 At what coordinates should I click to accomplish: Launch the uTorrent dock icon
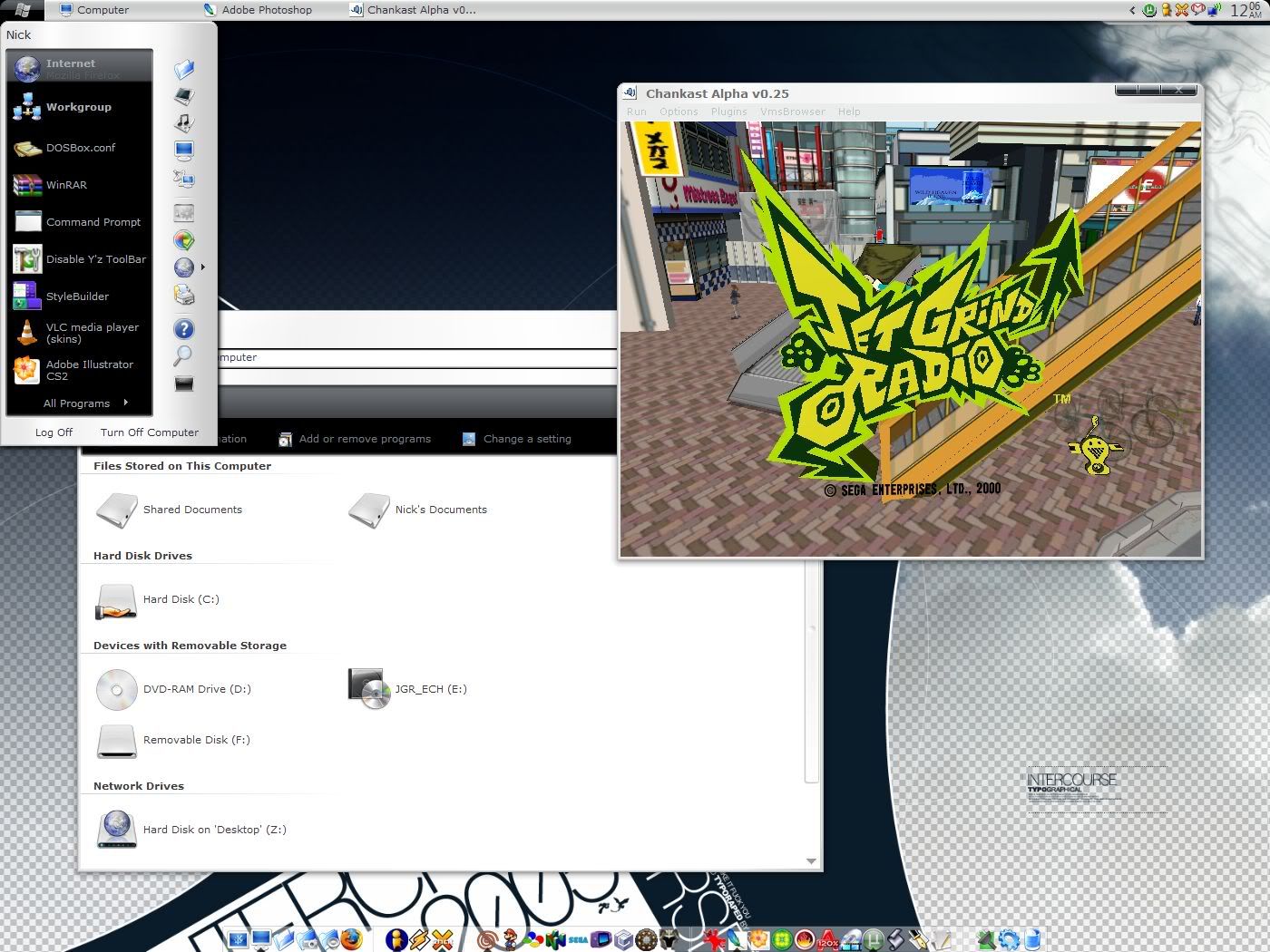[x=874, y=940]
